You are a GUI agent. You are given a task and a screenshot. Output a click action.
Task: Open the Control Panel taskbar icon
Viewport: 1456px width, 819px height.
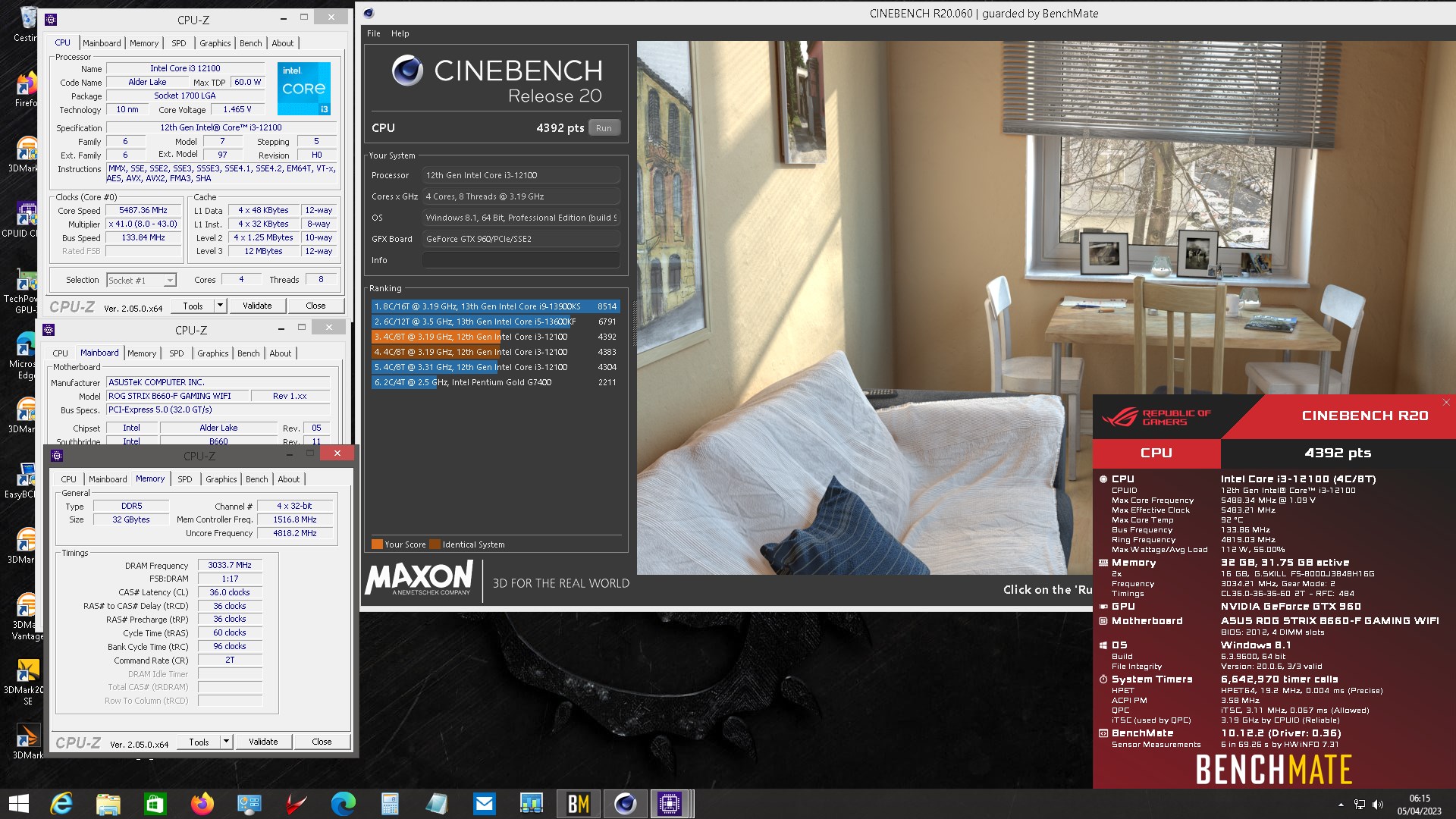pyautogui.click(x=249, y=804)
